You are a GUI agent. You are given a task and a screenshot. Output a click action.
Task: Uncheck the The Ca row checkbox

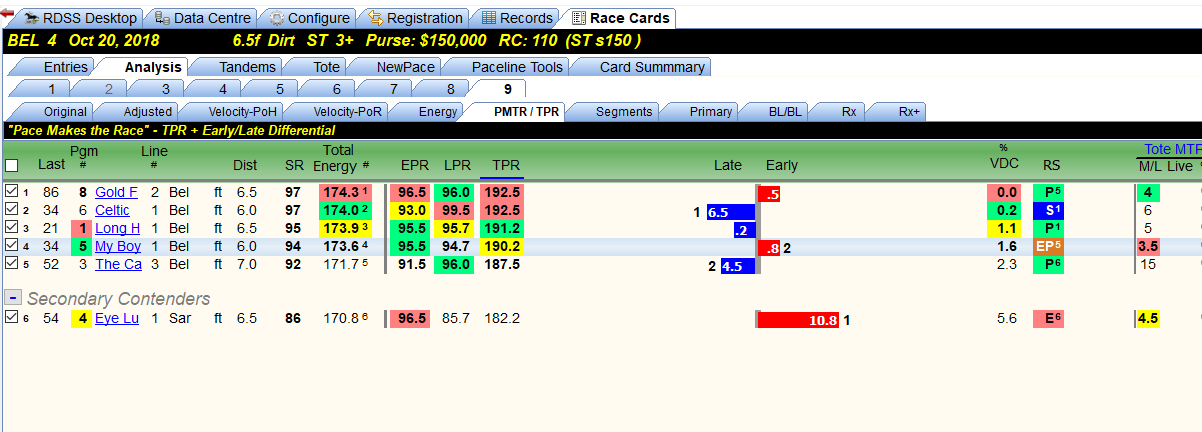click(11, 264)
